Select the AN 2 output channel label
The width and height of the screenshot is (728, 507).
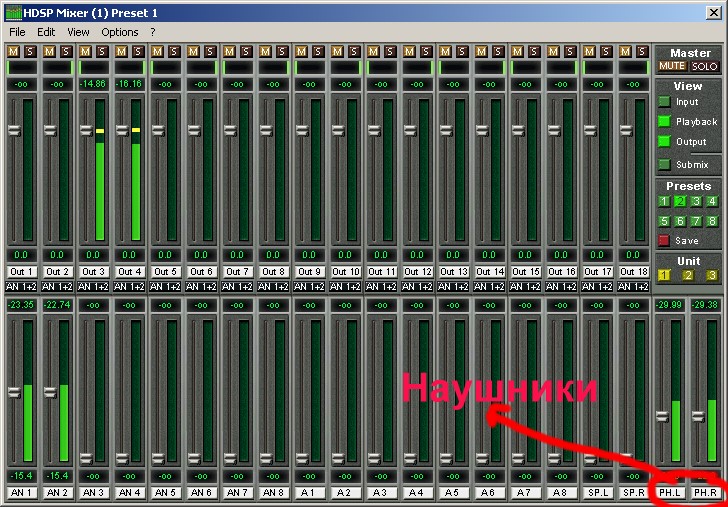(57, 493)
